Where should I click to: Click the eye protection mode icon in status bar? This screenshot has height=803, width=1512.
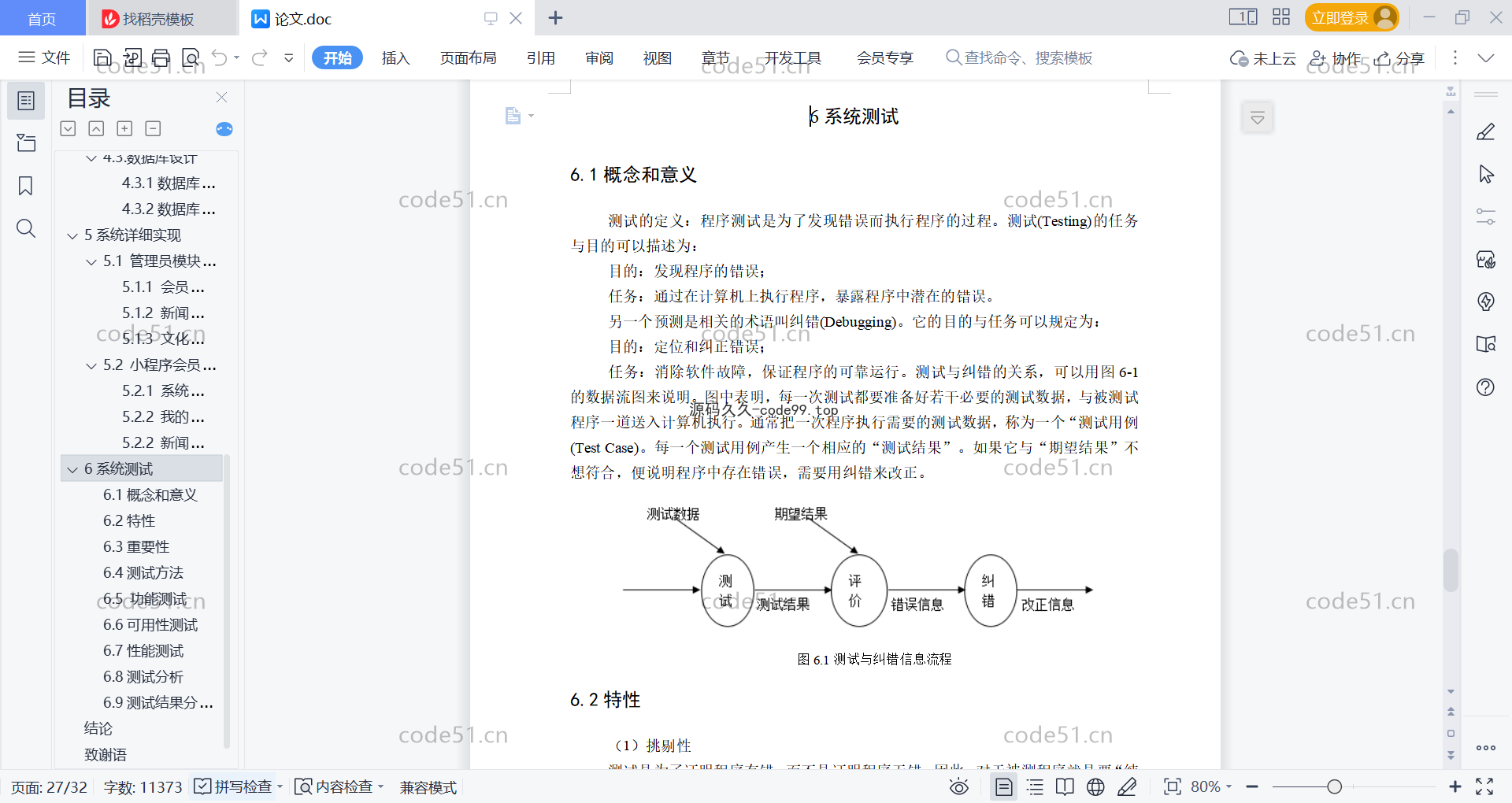click(x=958, y=786)
